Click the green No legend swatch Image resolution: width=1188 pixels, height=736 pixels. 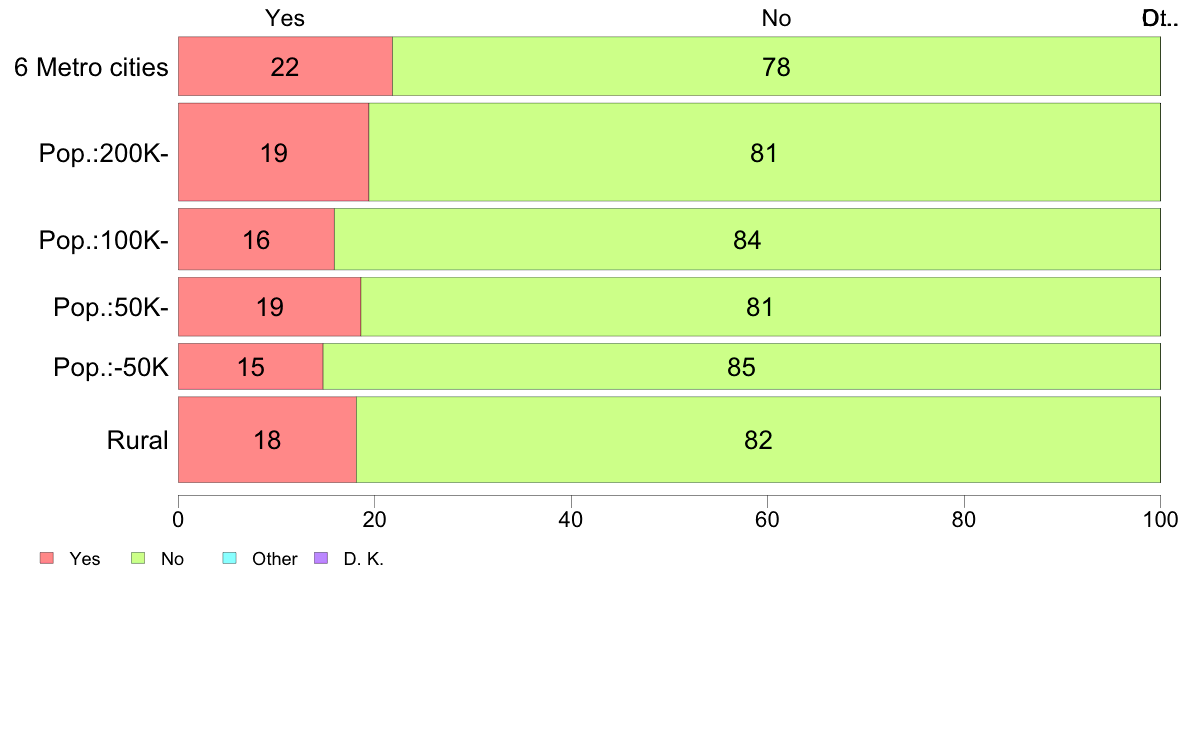coord(138,558)
